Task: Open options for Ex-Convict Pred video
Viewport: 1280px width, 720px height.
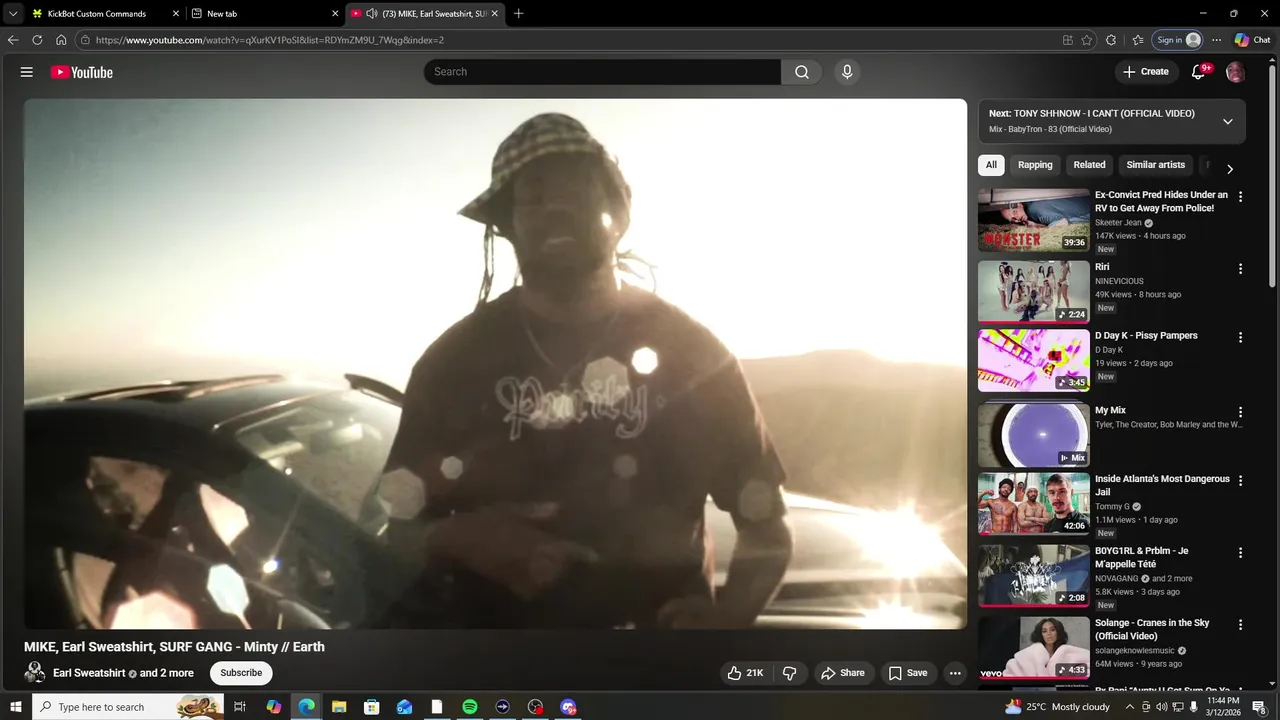Action: tap(1241, 197)
